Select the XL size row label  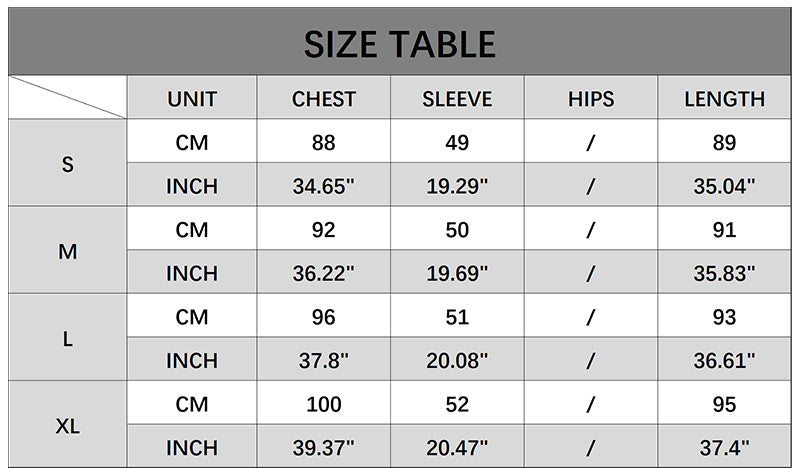[x=68, y=425]
